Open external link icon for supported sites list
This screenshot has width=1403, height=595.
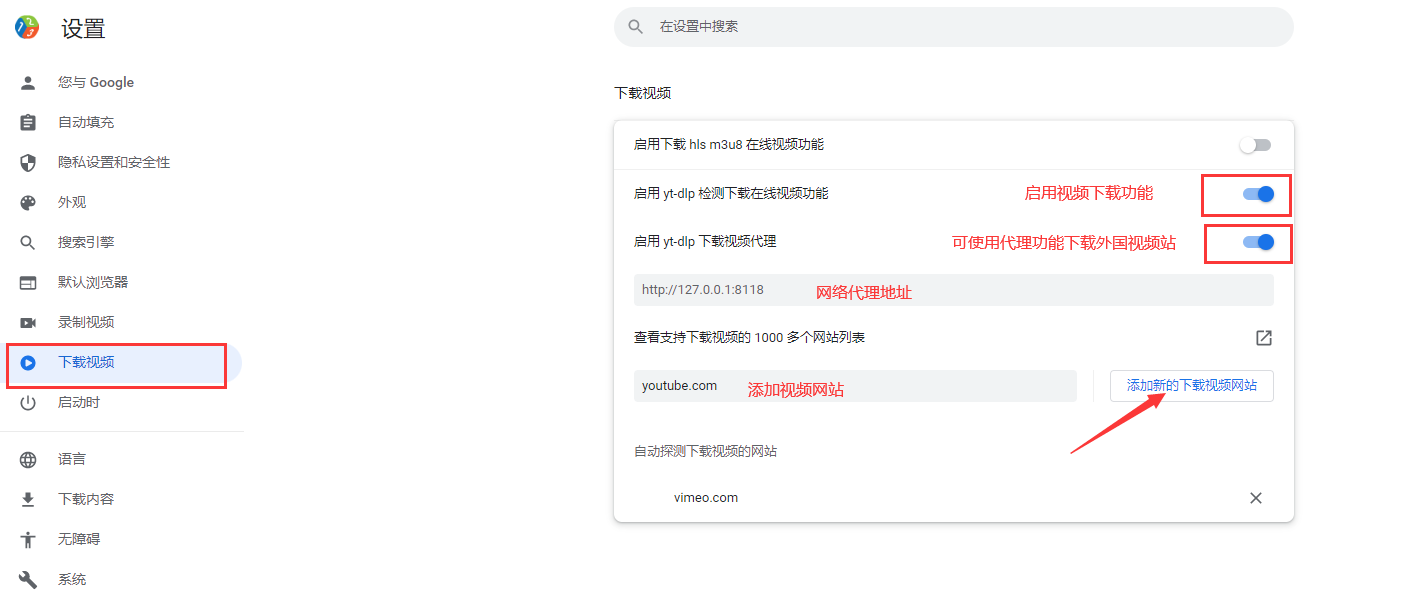click(x=1264, y=338)
